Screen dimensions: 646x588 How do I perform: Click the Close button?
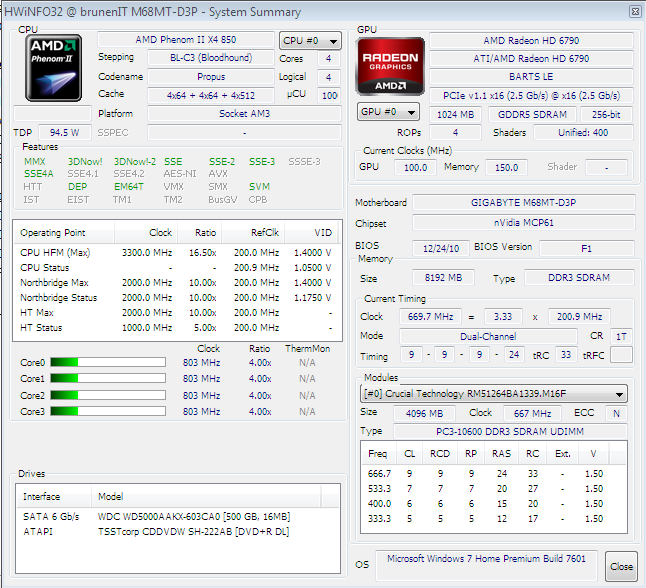coord(621,567)
